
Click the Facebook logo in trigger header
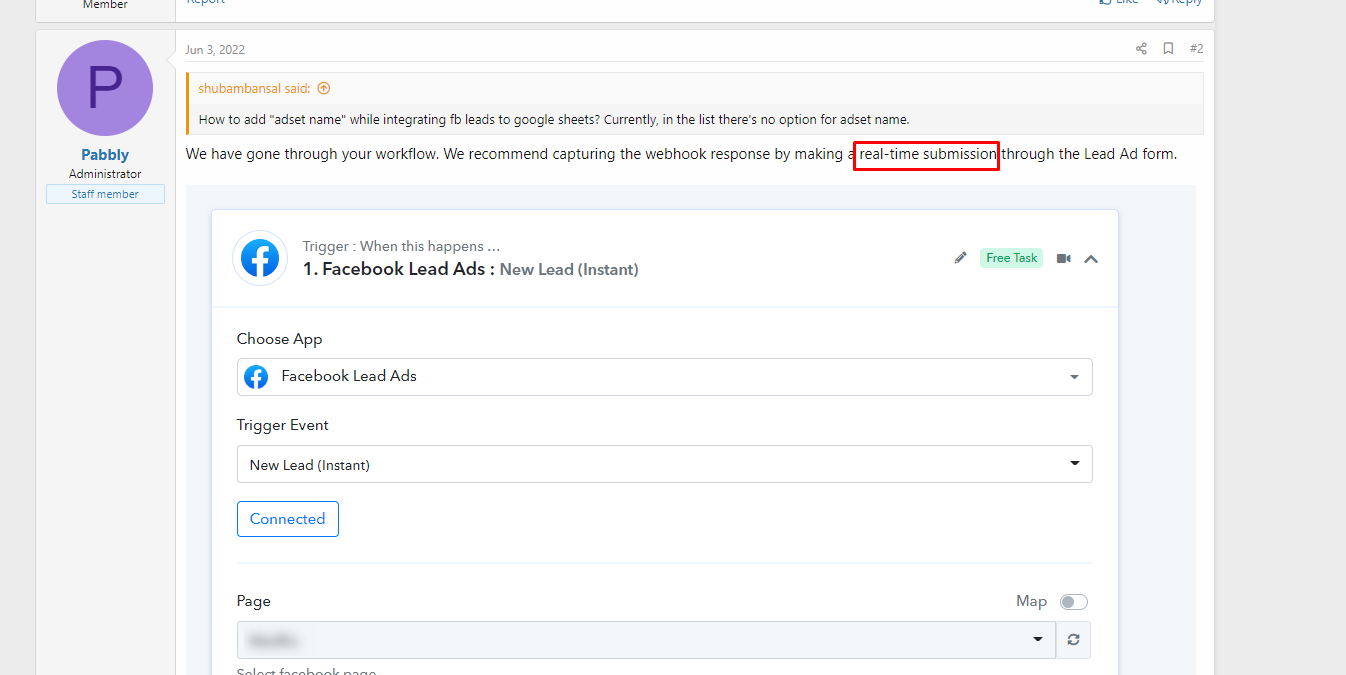[260, 258]
